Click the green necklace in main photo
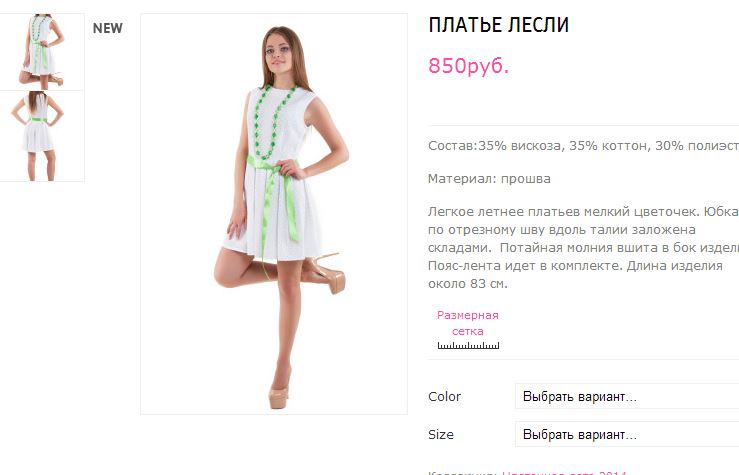 (x=273, y=123)
